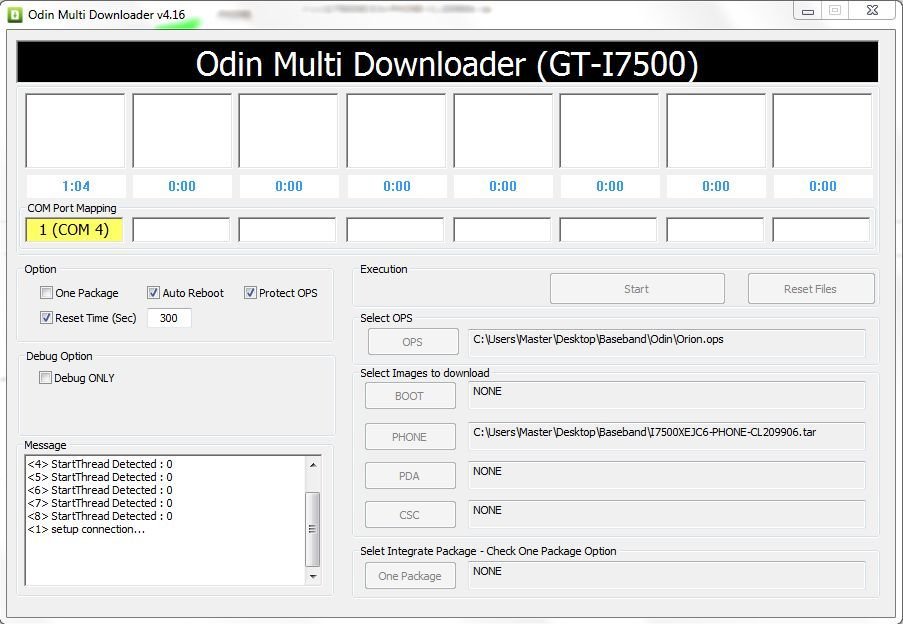Click the Odin app icon in title bar
903x624 pixels.
tap(14, 15)
